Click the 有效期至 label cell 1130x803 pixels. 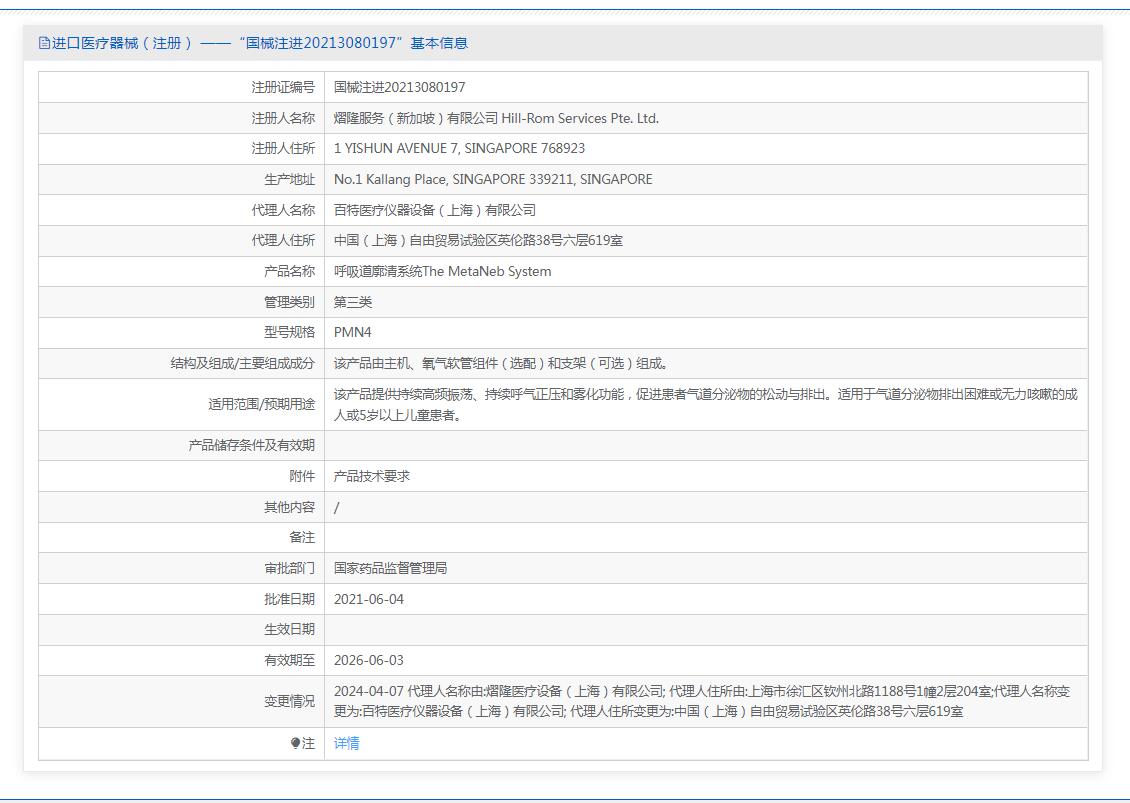pyautogui.click(x=182, y=660)
